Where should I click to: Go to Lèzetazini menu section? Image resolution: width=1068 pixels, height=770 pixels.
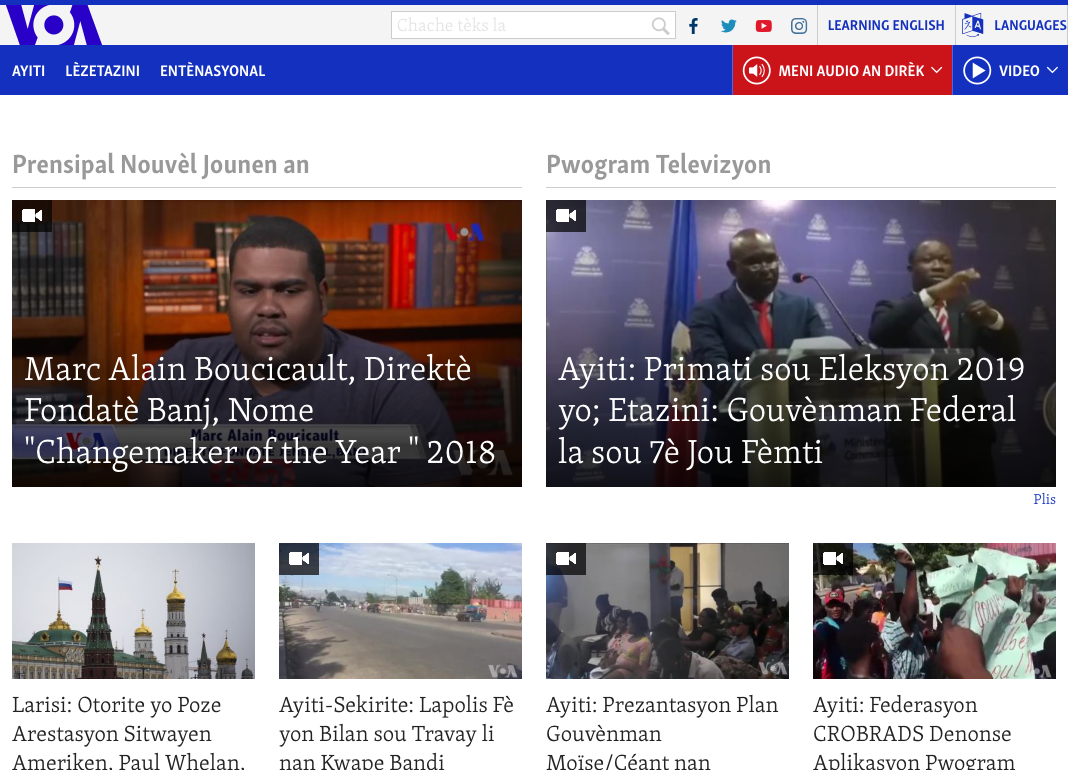102,71
